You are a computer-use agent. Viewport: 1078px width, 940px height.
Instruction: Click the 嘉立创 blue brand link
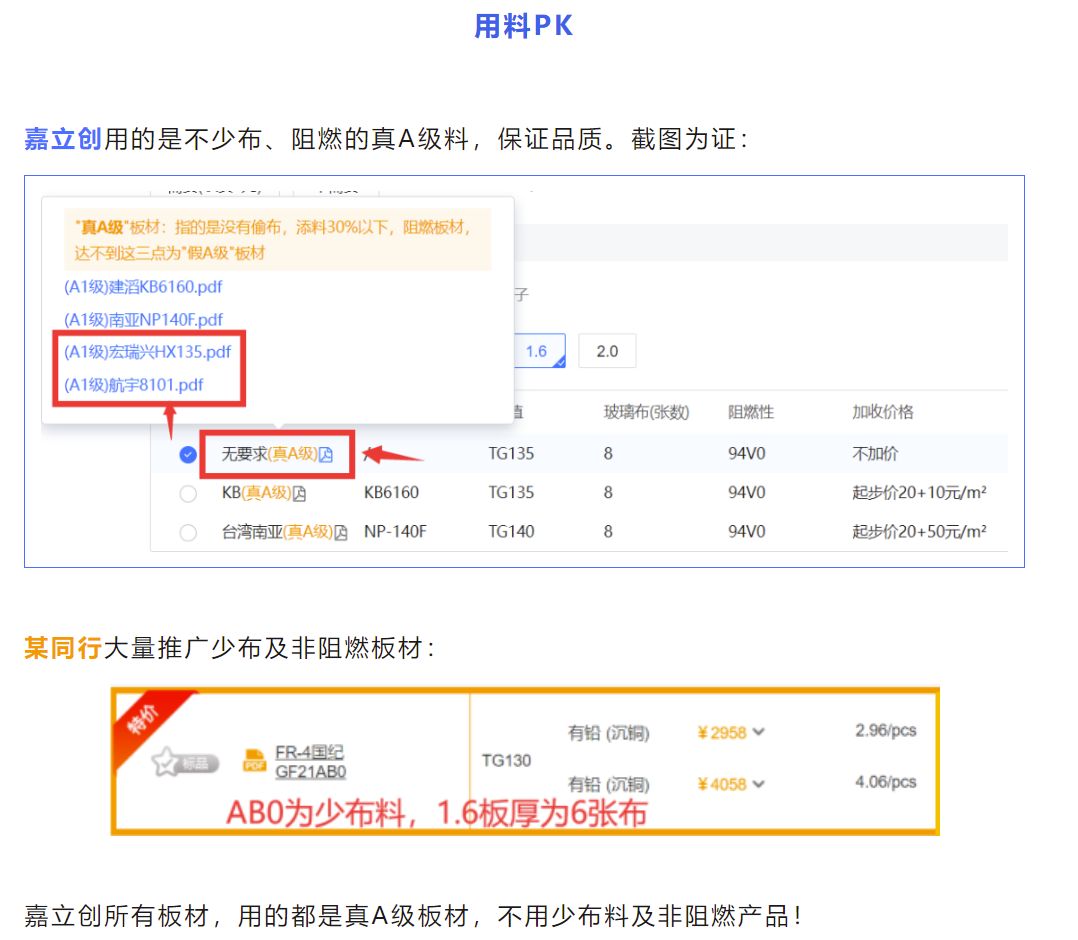click(x=63, y=139)
